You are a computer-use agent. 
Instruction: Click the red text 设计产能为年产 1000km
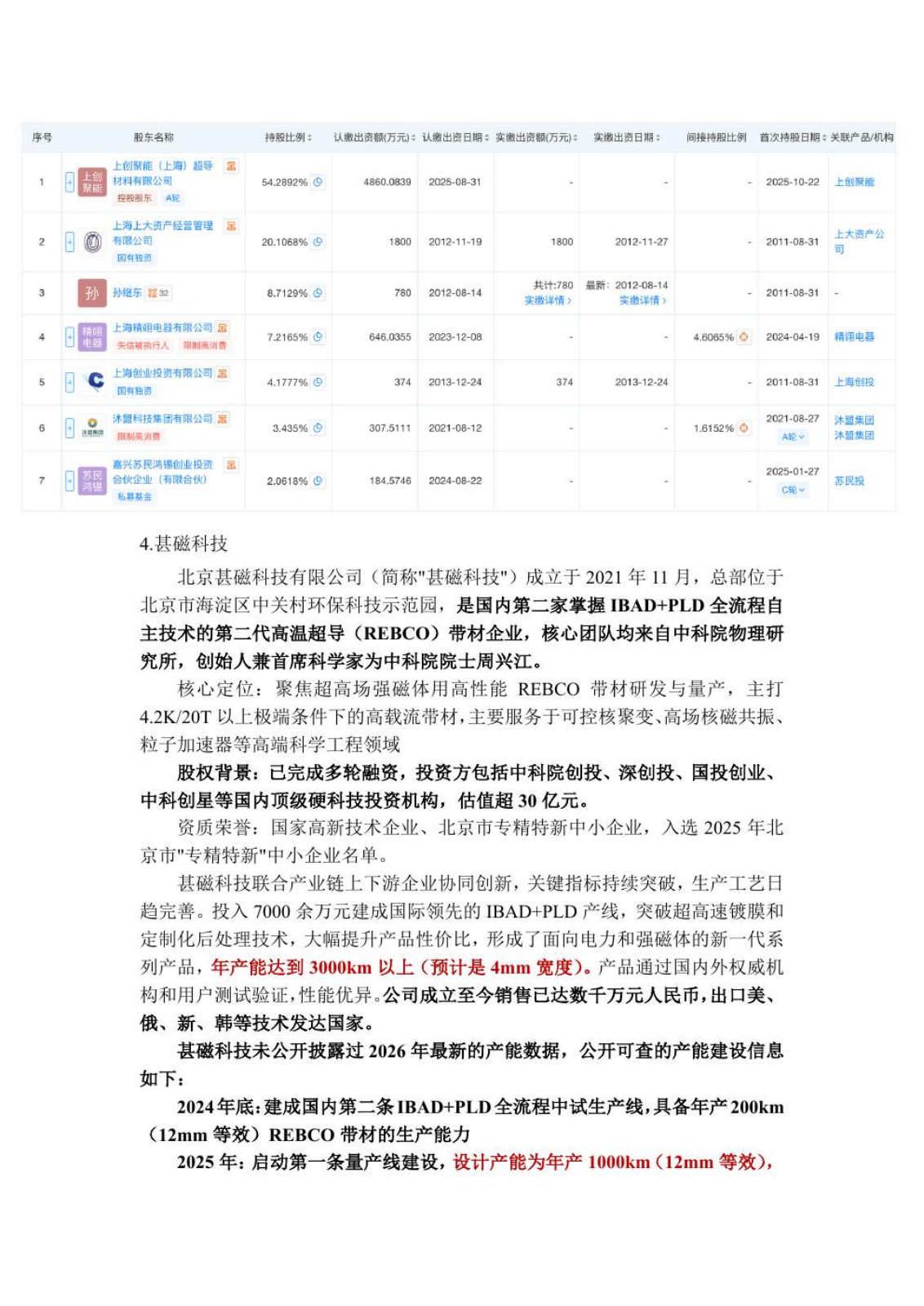[552, 1162]
